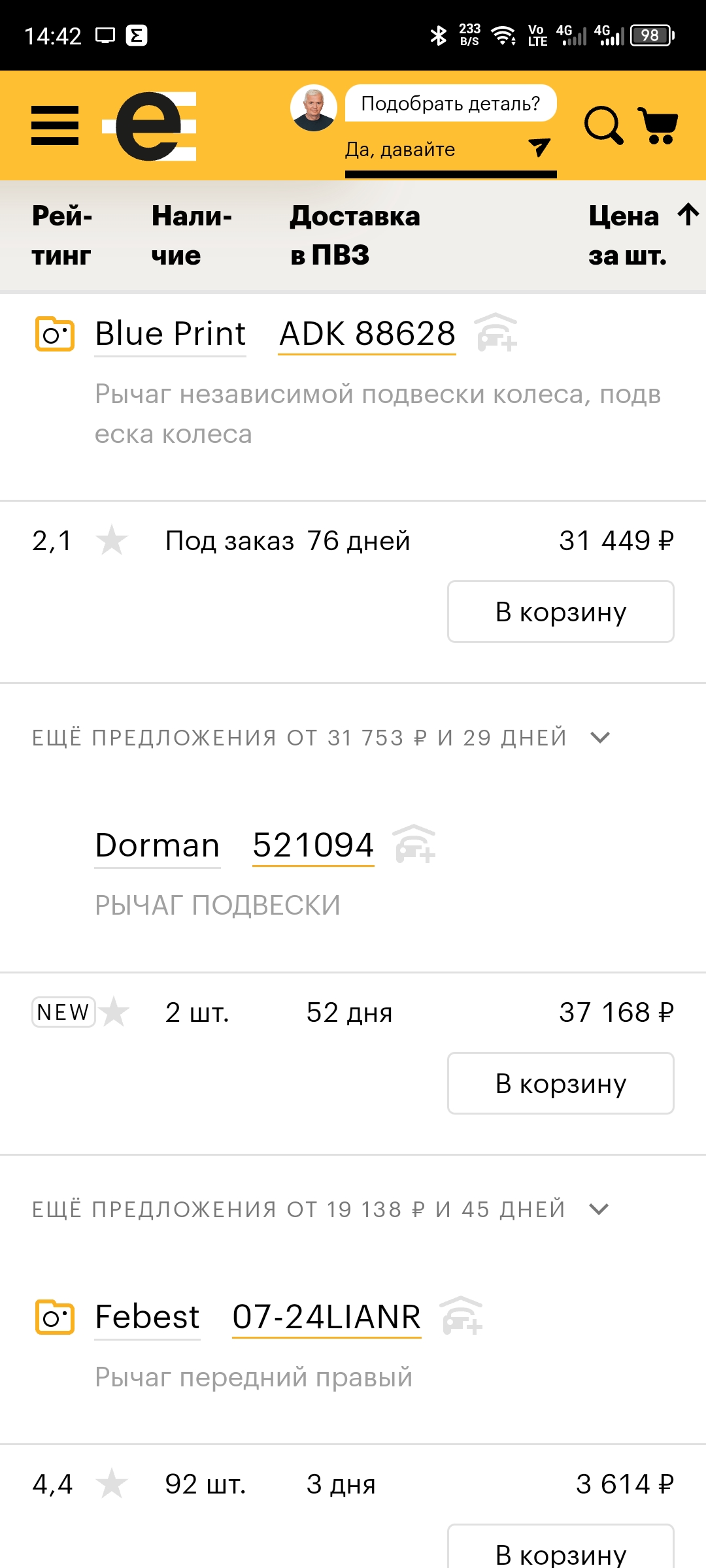Send the 'Да, давайте' reply arrow
The image size is (706, 1568).
[539, 148]
